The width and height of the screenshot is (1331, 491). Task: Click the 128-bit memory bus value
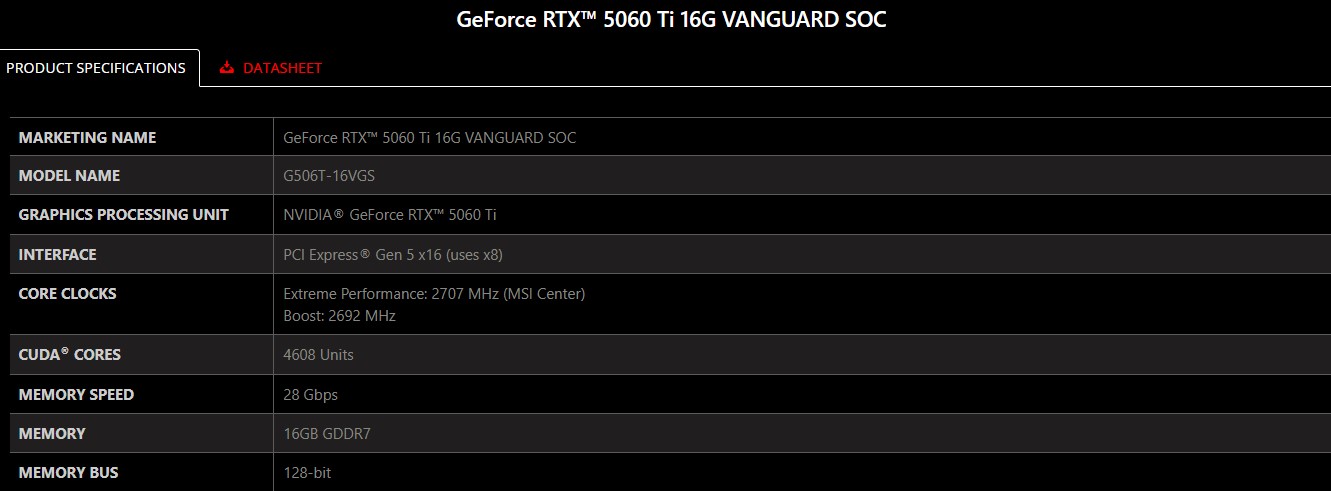tap(308, 472)
